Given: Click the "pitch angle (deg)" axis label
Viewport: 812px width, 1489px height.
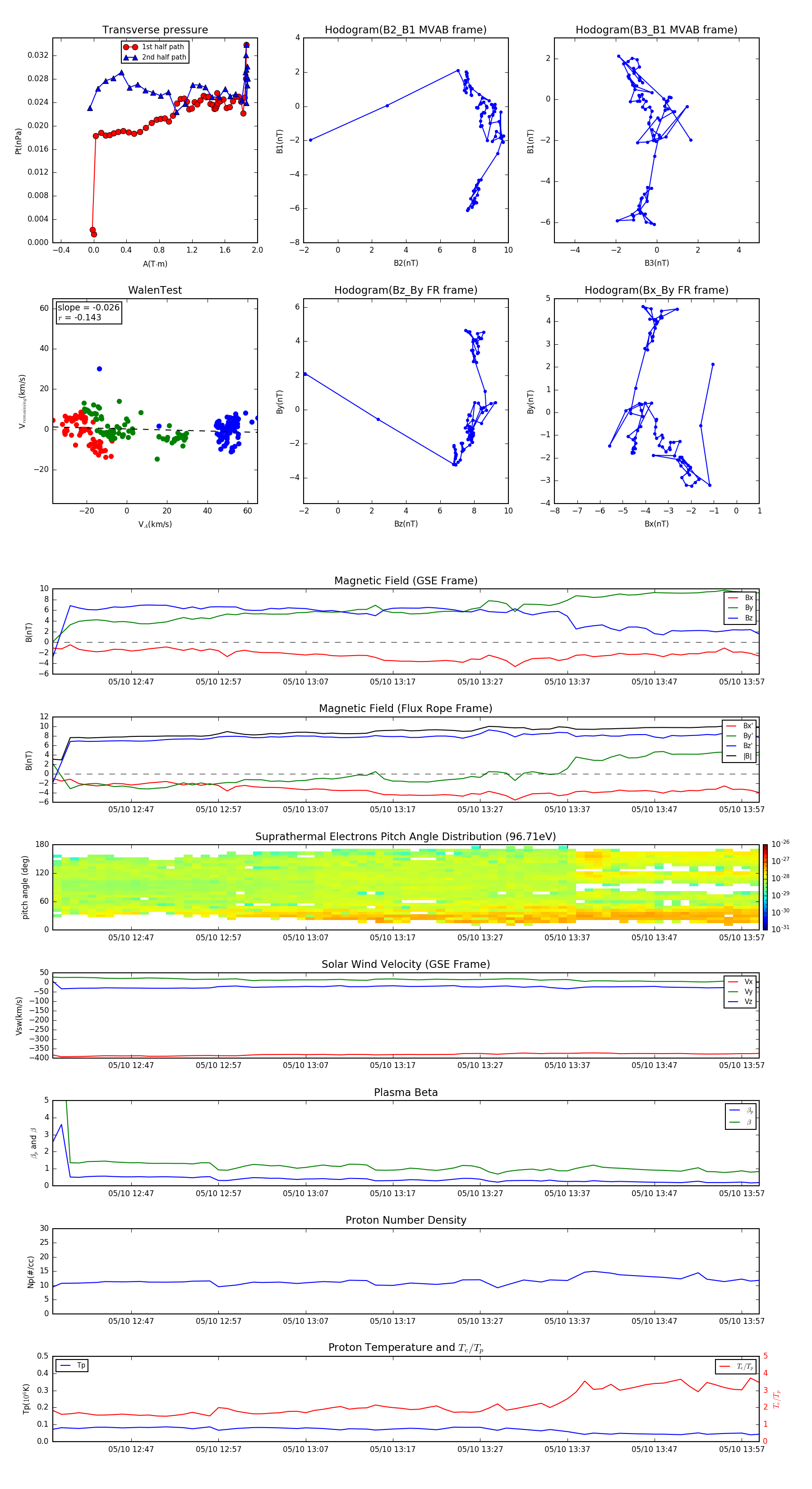Looking at the screenshot, I should [25, 887].
